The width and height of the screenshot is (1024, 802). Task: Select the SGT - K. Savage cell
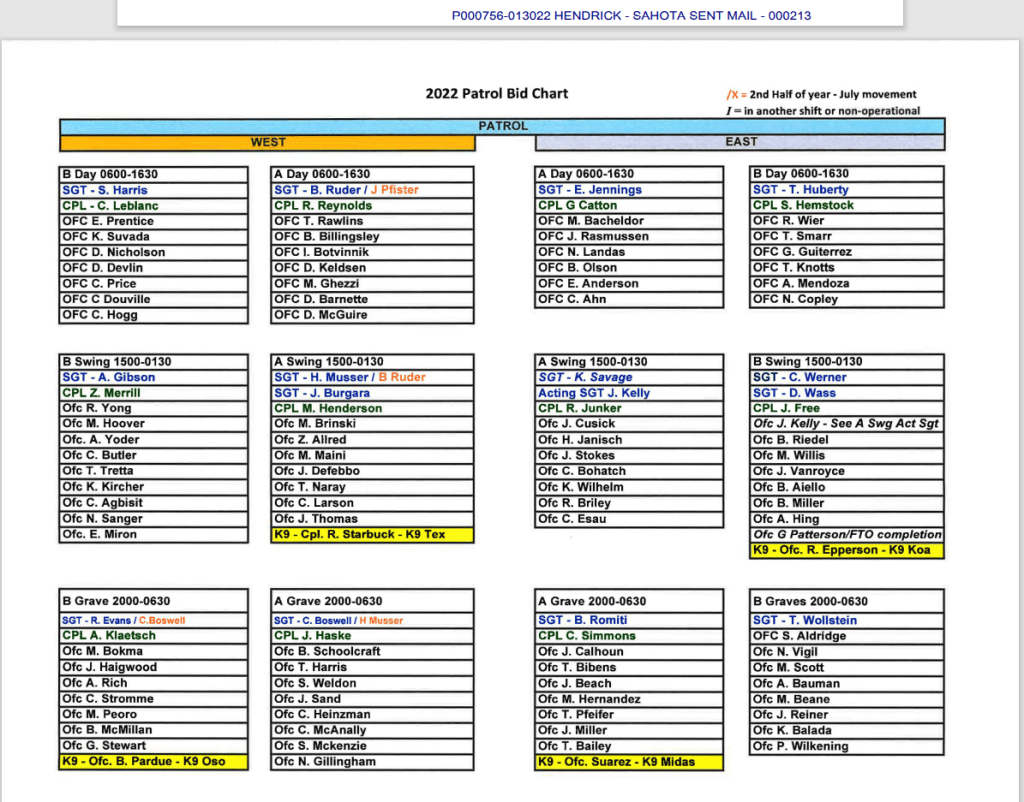pyautogui.click(x=629, y=377)
